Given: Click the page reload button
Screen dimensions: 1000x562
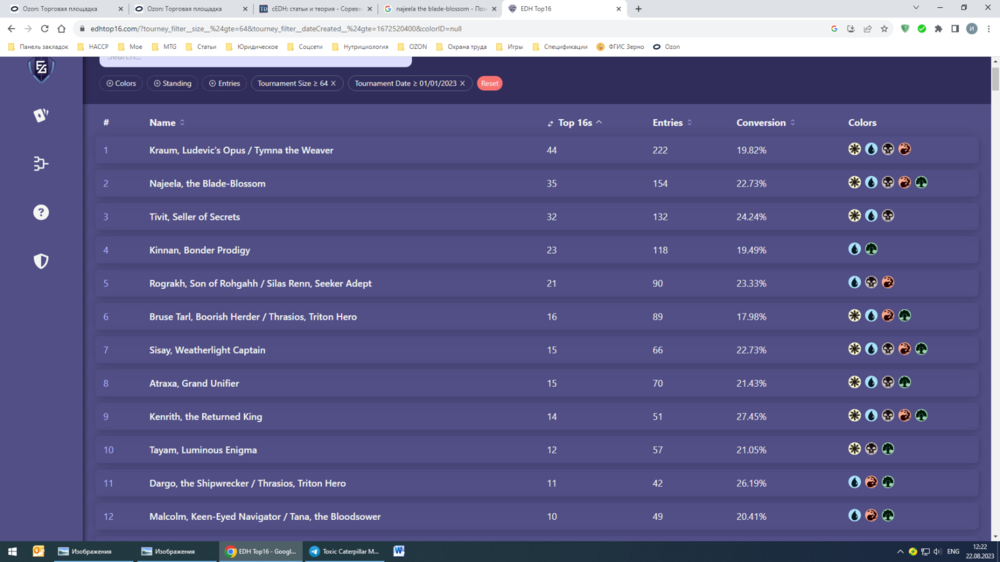Looking at the screenshot, I should [44, 29].
